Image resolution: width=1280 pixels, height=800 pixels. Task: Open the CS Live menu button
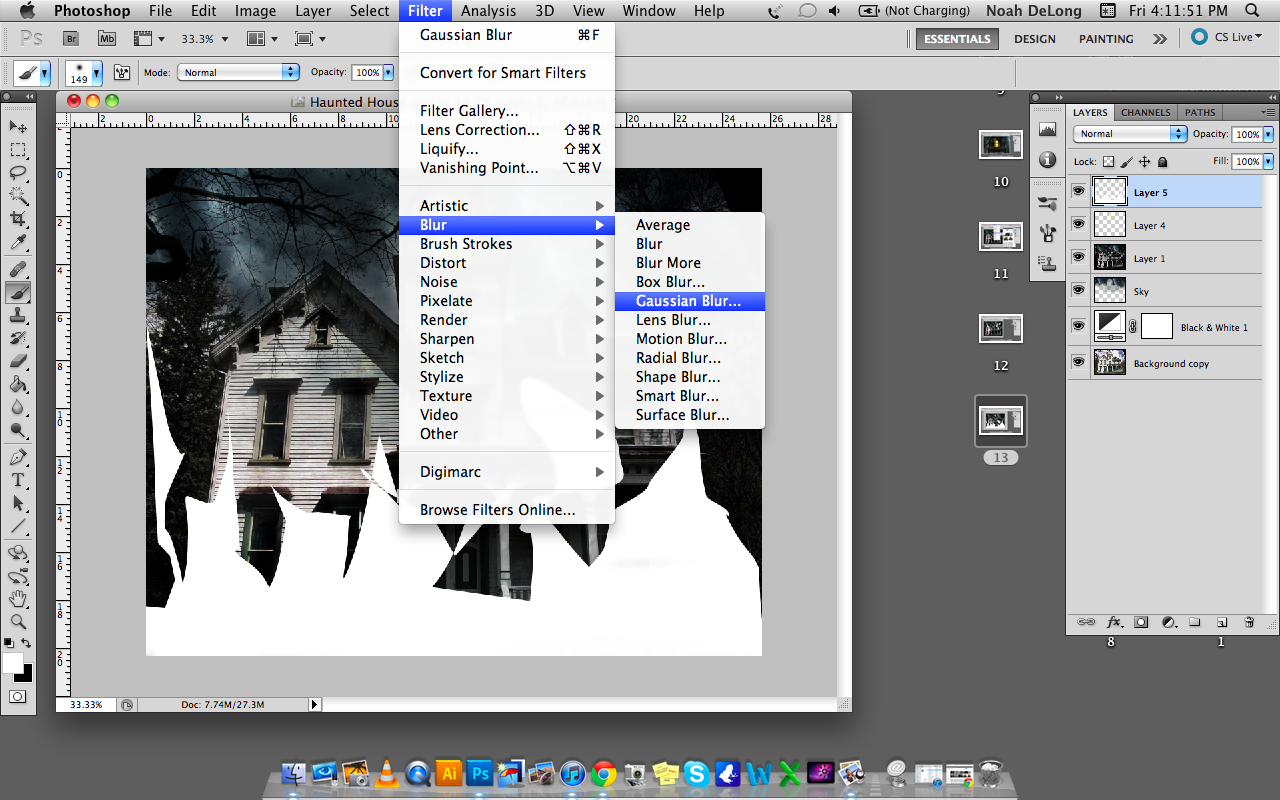click(x=1227, y=37)
